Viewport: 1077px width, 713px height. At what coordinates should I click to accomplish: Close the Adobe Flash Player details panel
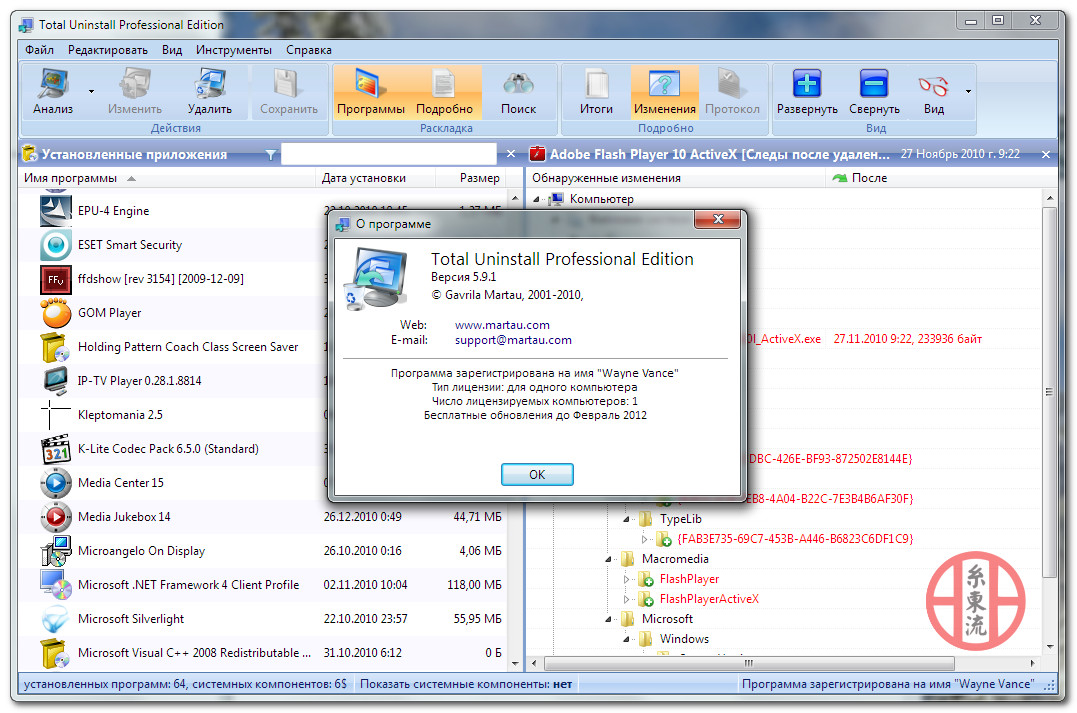tap(1045, 155)
